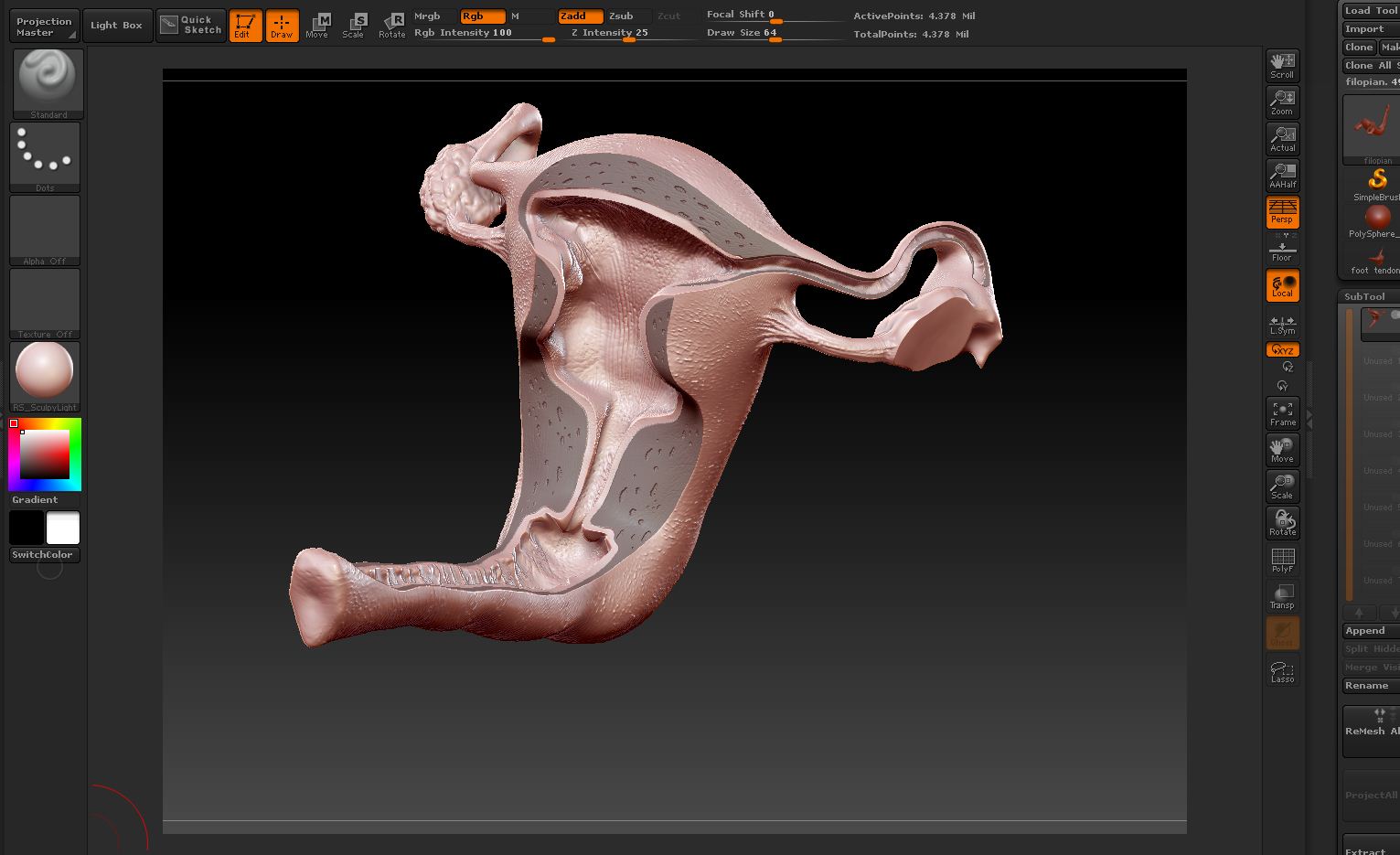Image resolution: width=1400 pixels, height=855 pixels.
Task: Open the RS_SculpyLight material picker
Action: coord(45,377)
